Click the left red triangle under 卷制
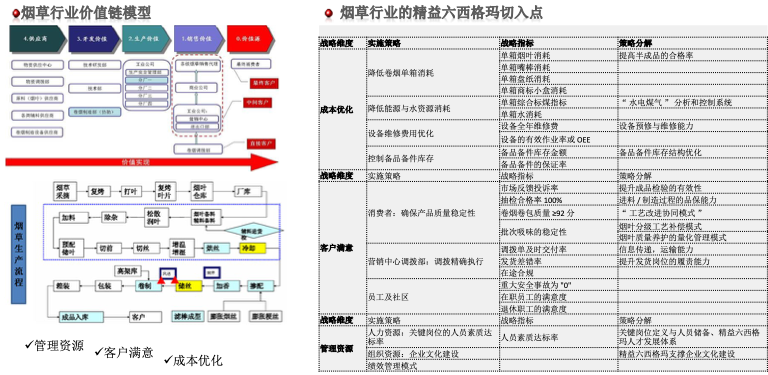The image size is (768, 375). pos(161,281)
